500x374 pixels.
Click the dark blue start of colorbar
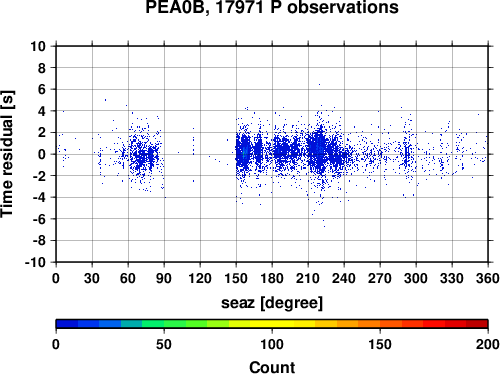[67, 324]
